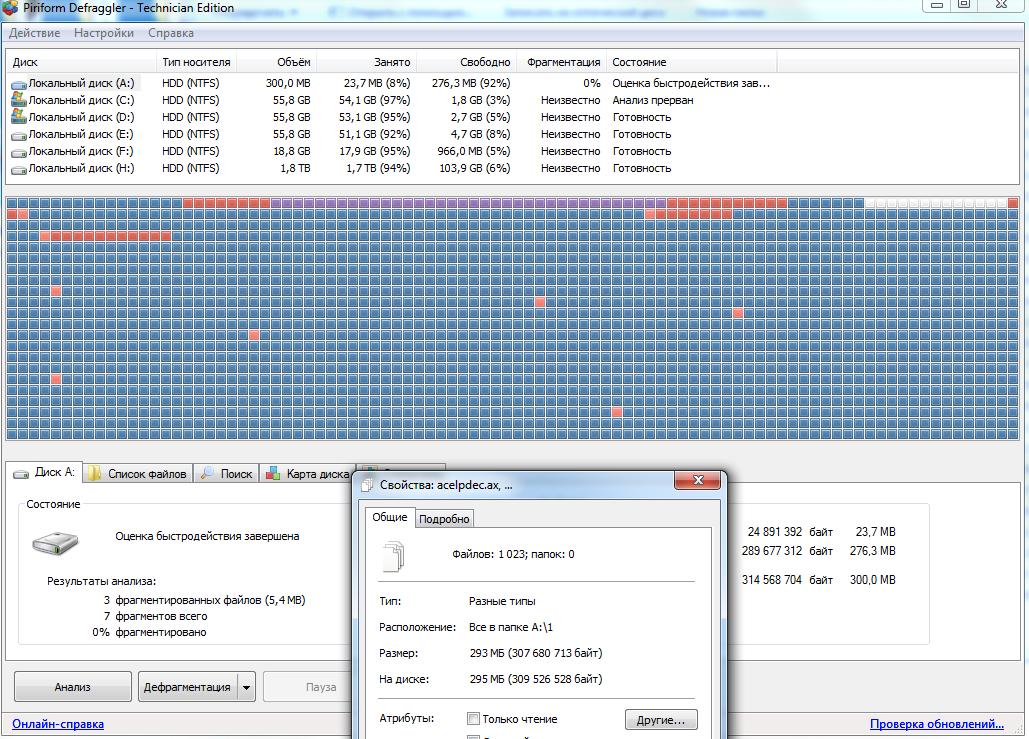
Task: Click Файлов: 1 023; папок: 0 text
Action: 513,555
